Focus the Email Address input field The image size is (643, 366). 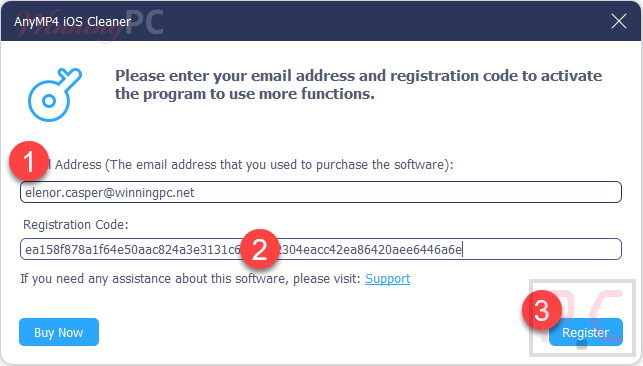pyautogui.click(x=321, y=192)
